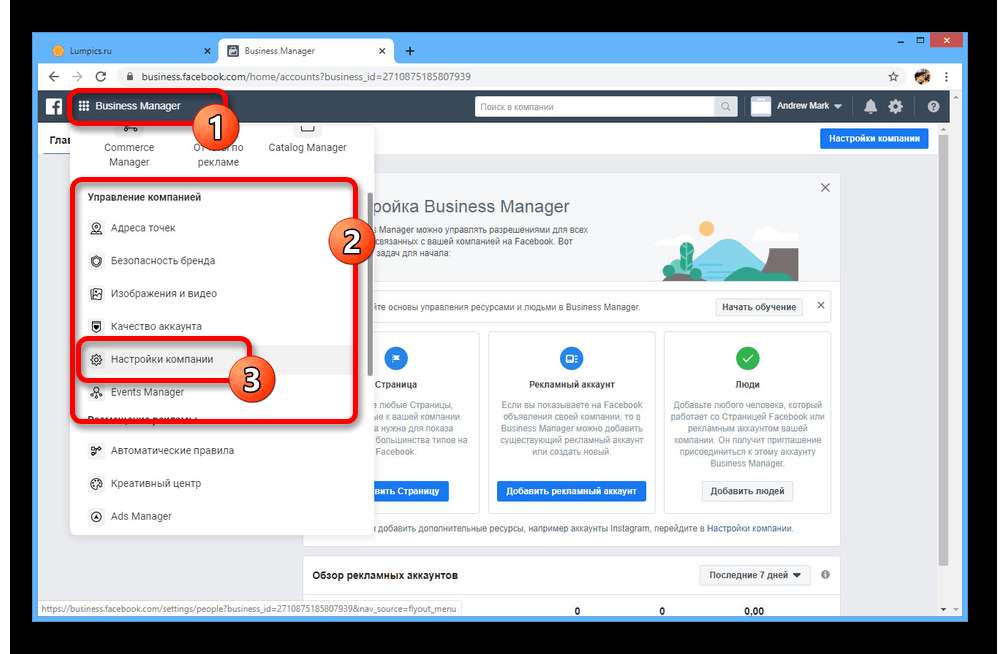Open Events Manager from the menu
This screenshot has height=654, width=1000.
click(147, 392)
